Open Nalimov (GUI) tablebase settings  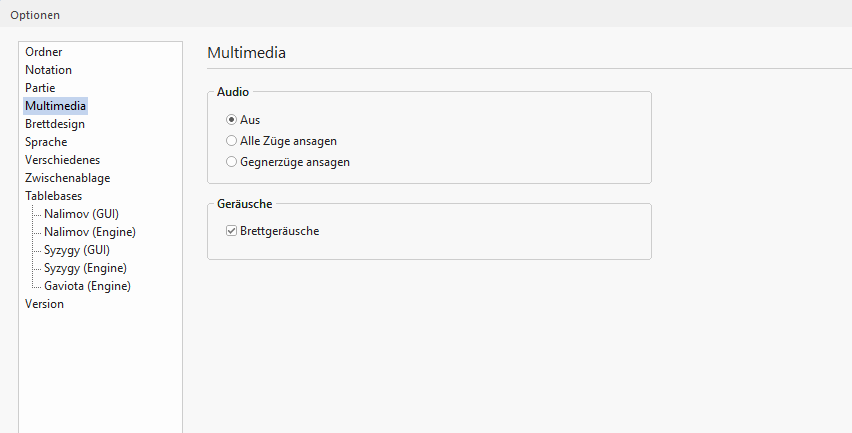coord(81,214)
